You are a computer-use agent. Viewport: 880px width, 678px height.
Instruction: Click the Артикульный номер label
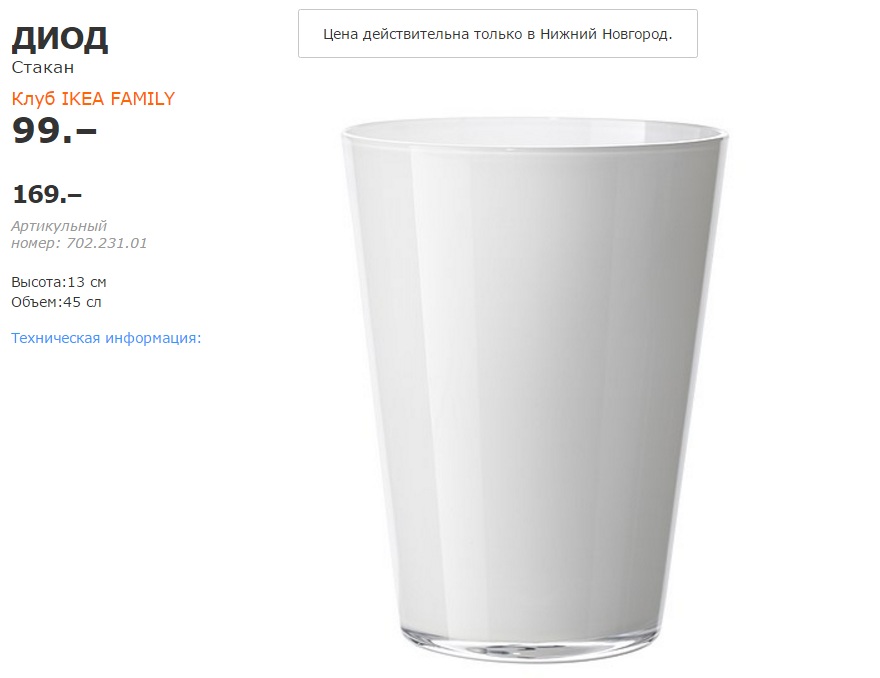[x=59, y=235]
